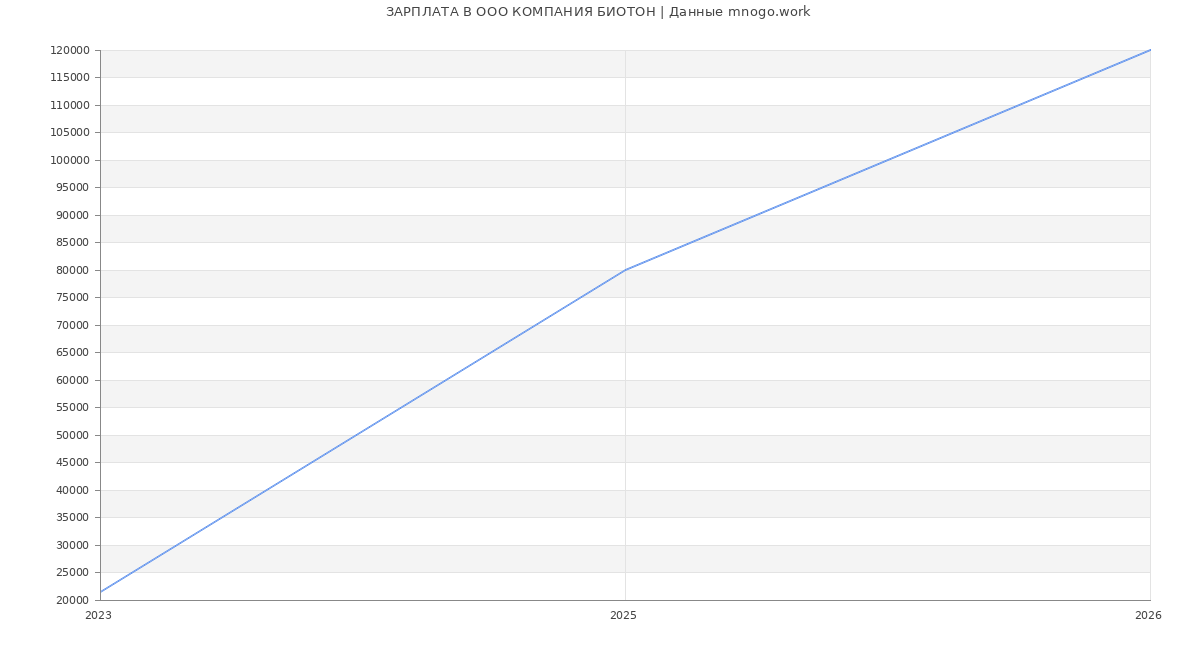The height and width of the screenshot is (650, 1200).
Task: Click the 2023 label on the x-axis
Action: point(98,616)
